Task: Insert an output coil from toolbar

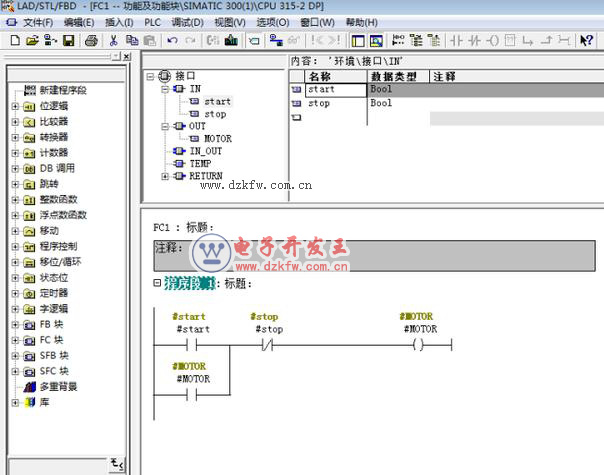Action: click(492, 40)
